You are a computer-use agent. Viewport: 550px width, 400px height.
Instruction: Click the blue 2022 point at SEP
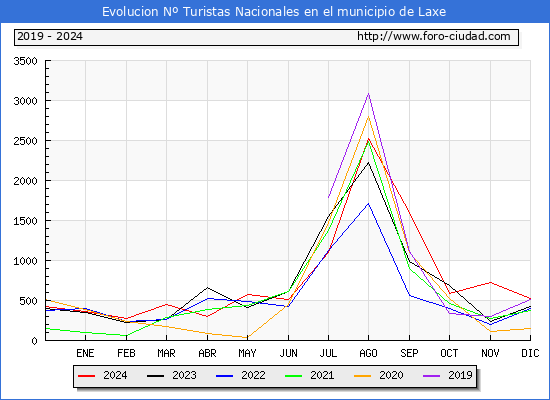click(409, 295)
